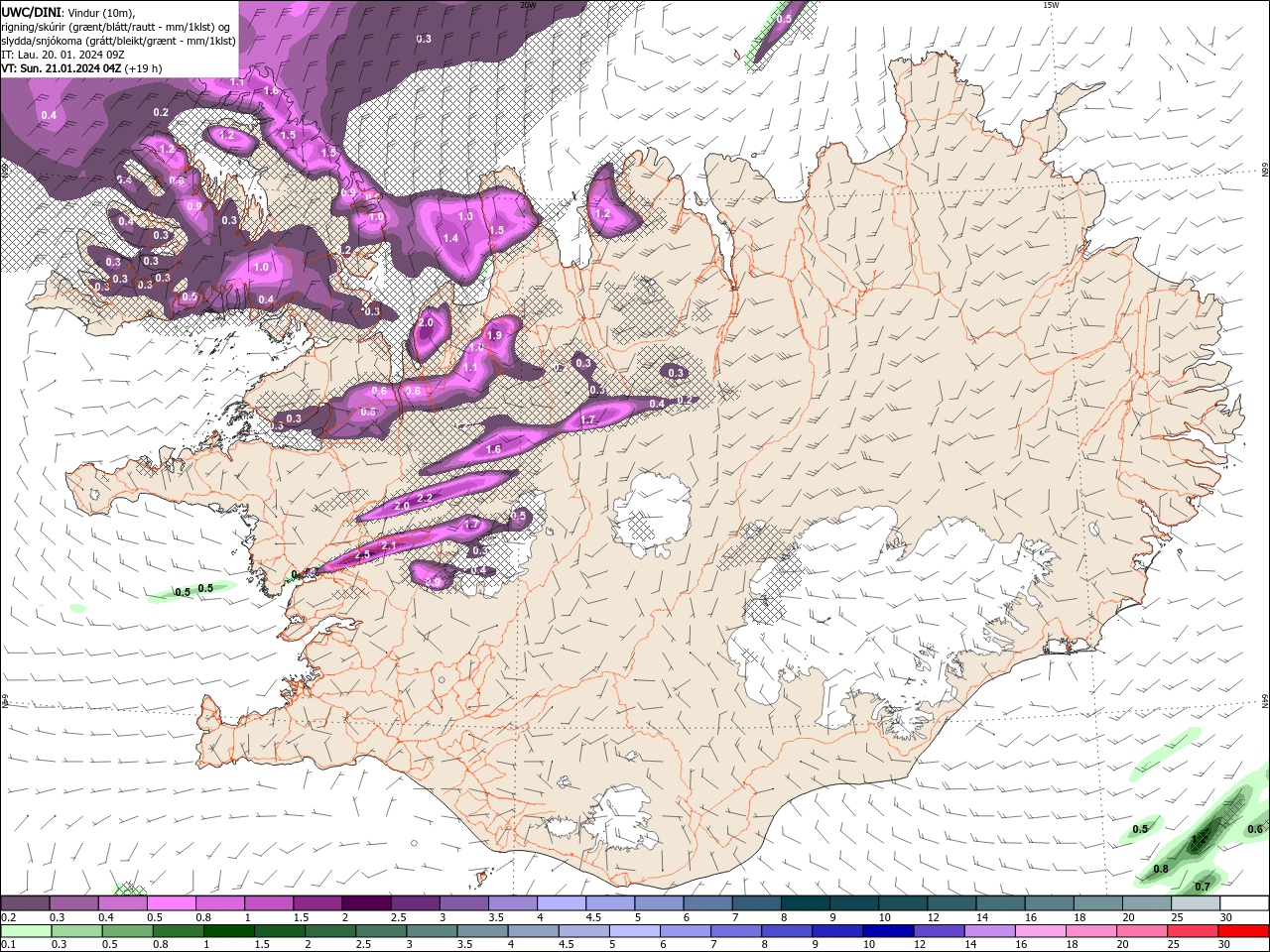Select the '1.4' snowfall value on the map

[450, 238]
